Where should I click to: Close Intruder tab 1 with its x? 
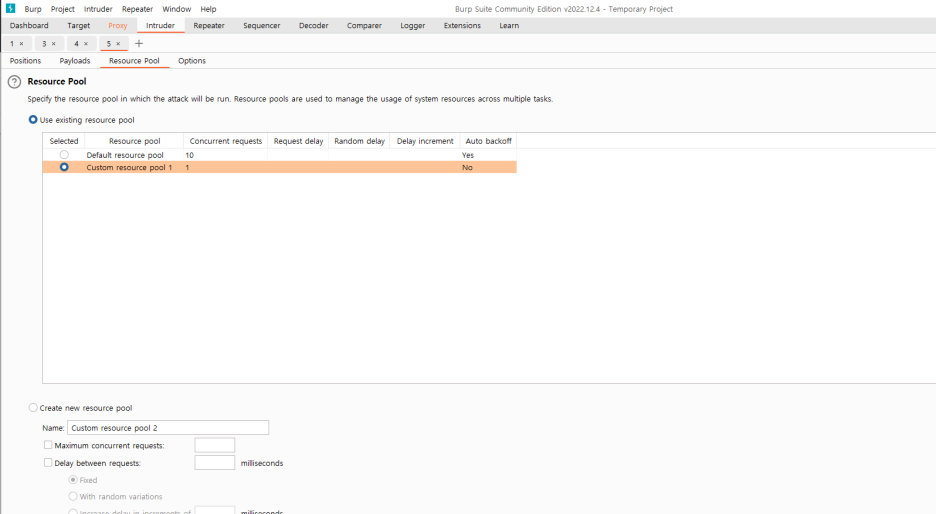pos(21,44)
